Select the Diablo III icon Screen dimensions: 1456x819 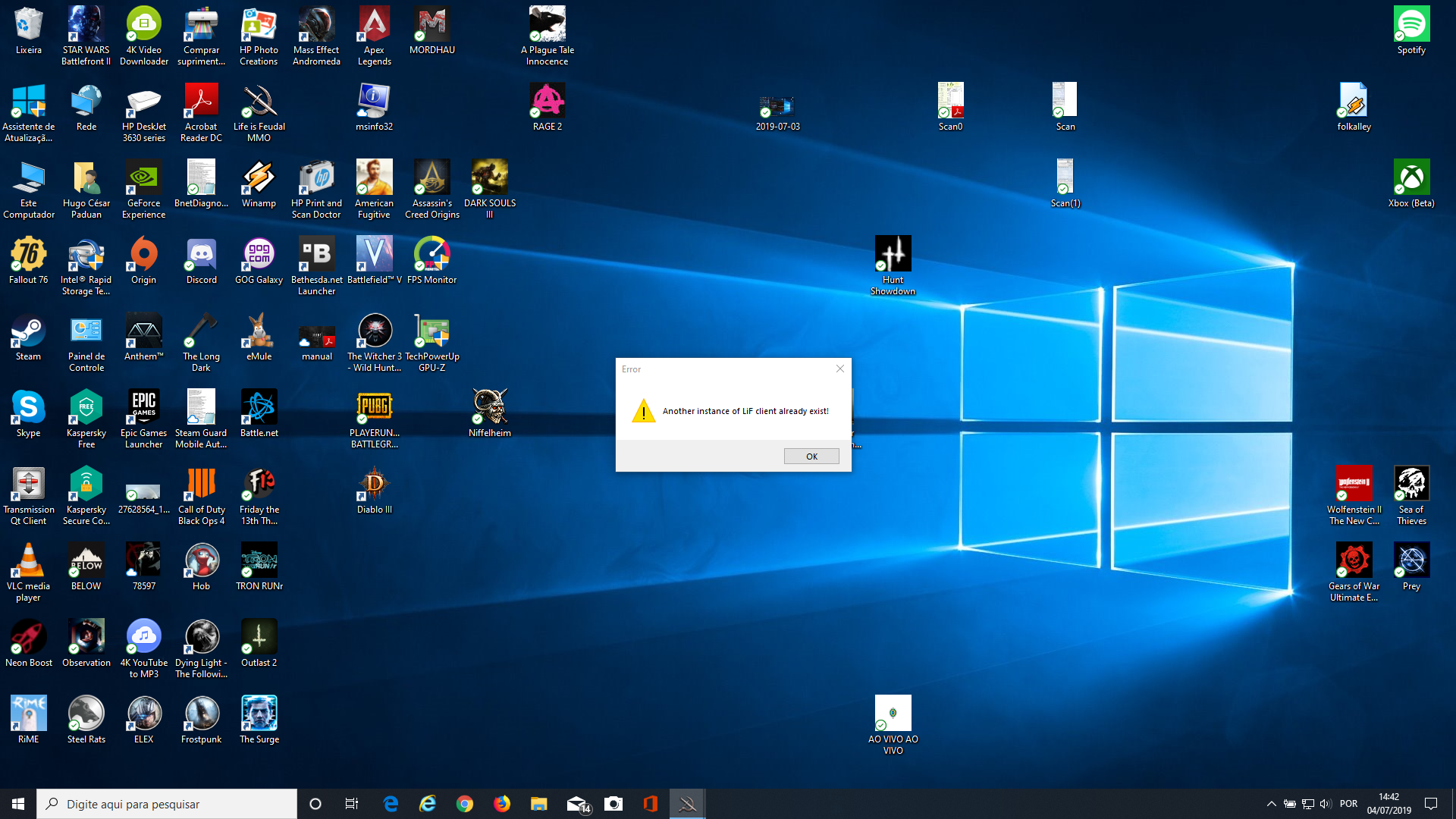pos(375,491)
